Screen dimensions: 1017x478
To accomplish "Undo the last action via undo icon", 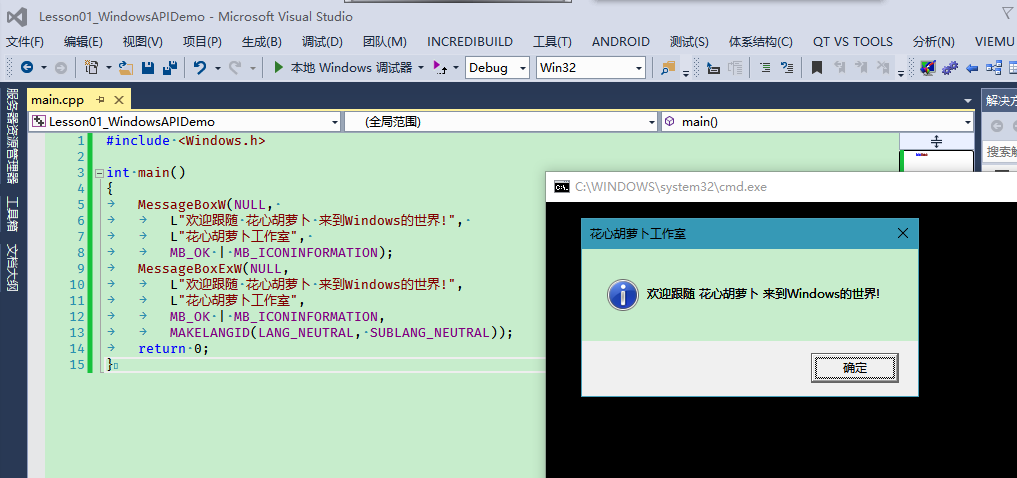I will coord(200,67).
